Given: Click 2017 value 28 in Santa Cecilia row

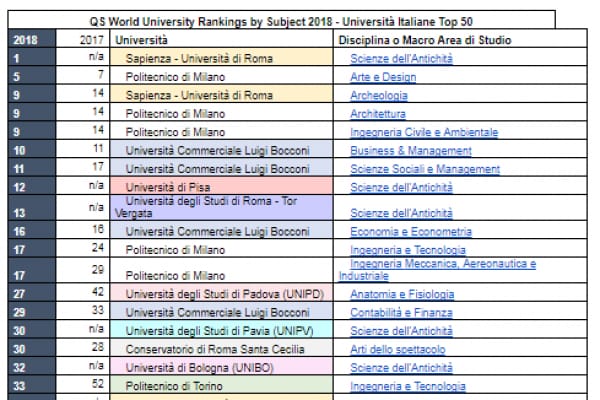Looking at the screenshot, I should [x=83, y=348].
